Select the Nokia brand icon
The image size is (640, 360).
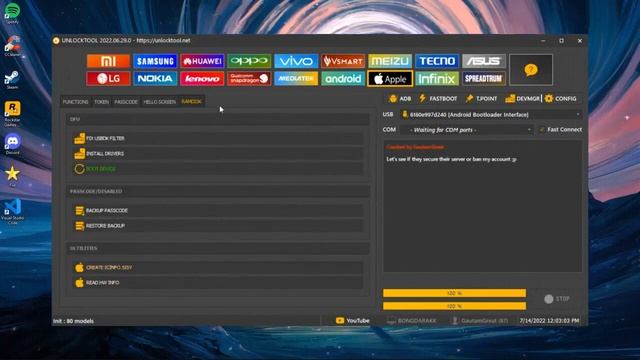(155, 78)
